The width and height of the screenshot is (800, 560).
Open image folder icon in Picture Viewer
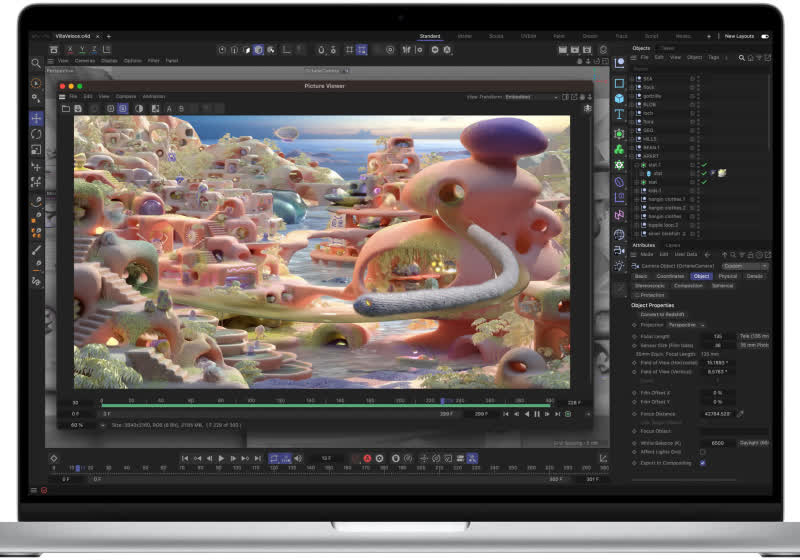tap(66, 108)
